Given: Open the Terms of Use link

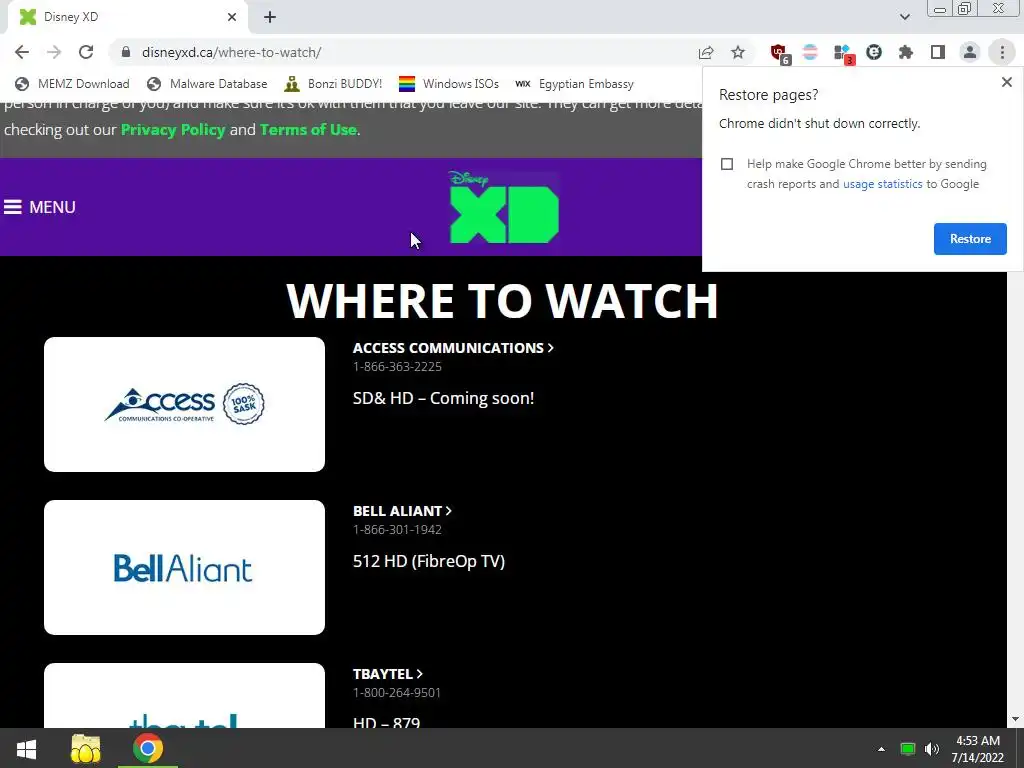Looking at the screenshot, I should [x=308, y=130].
